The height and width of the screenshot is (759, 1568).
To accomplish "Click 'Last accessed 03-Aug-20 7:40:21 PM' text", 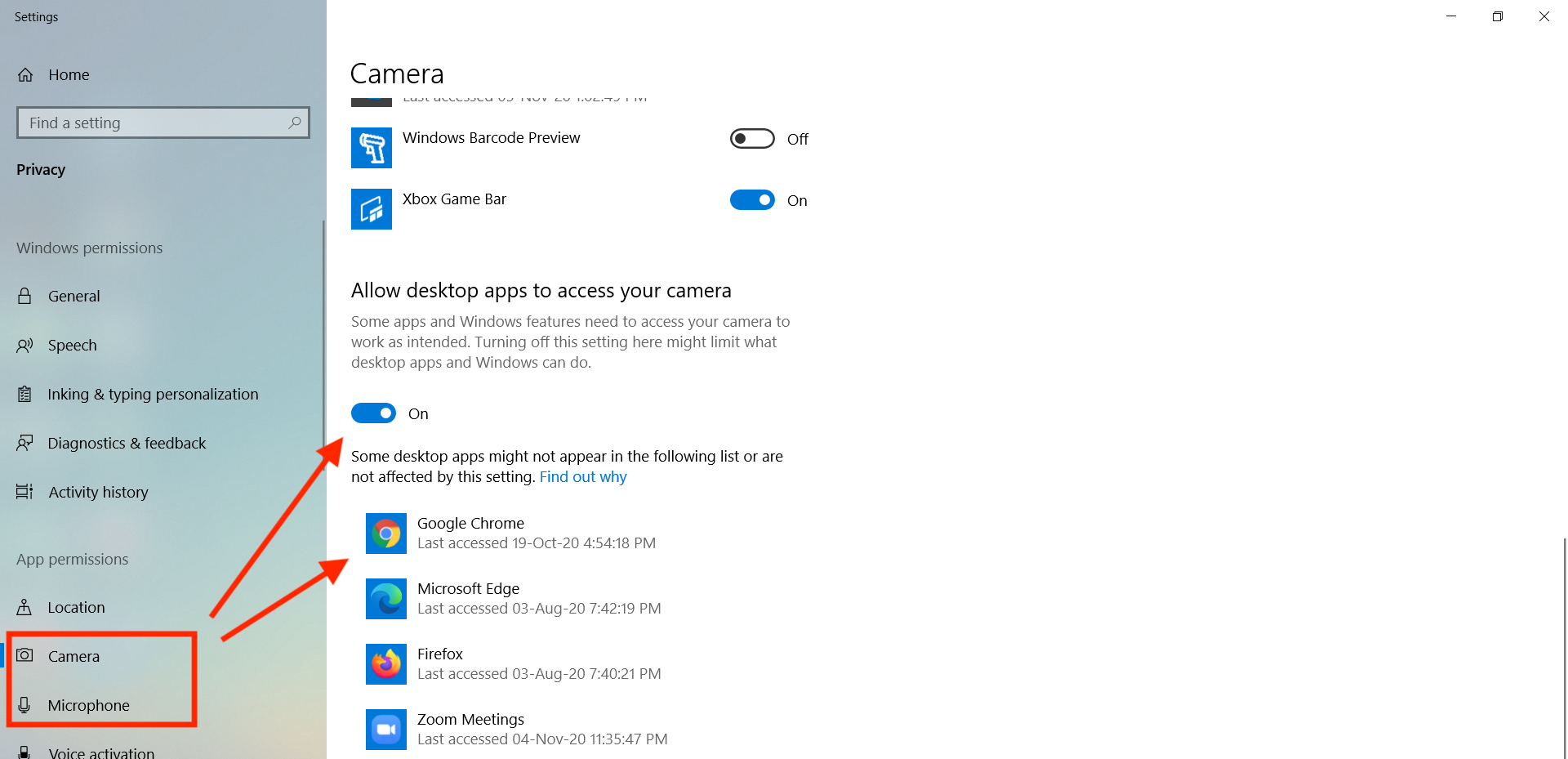I will coord(539,674).
